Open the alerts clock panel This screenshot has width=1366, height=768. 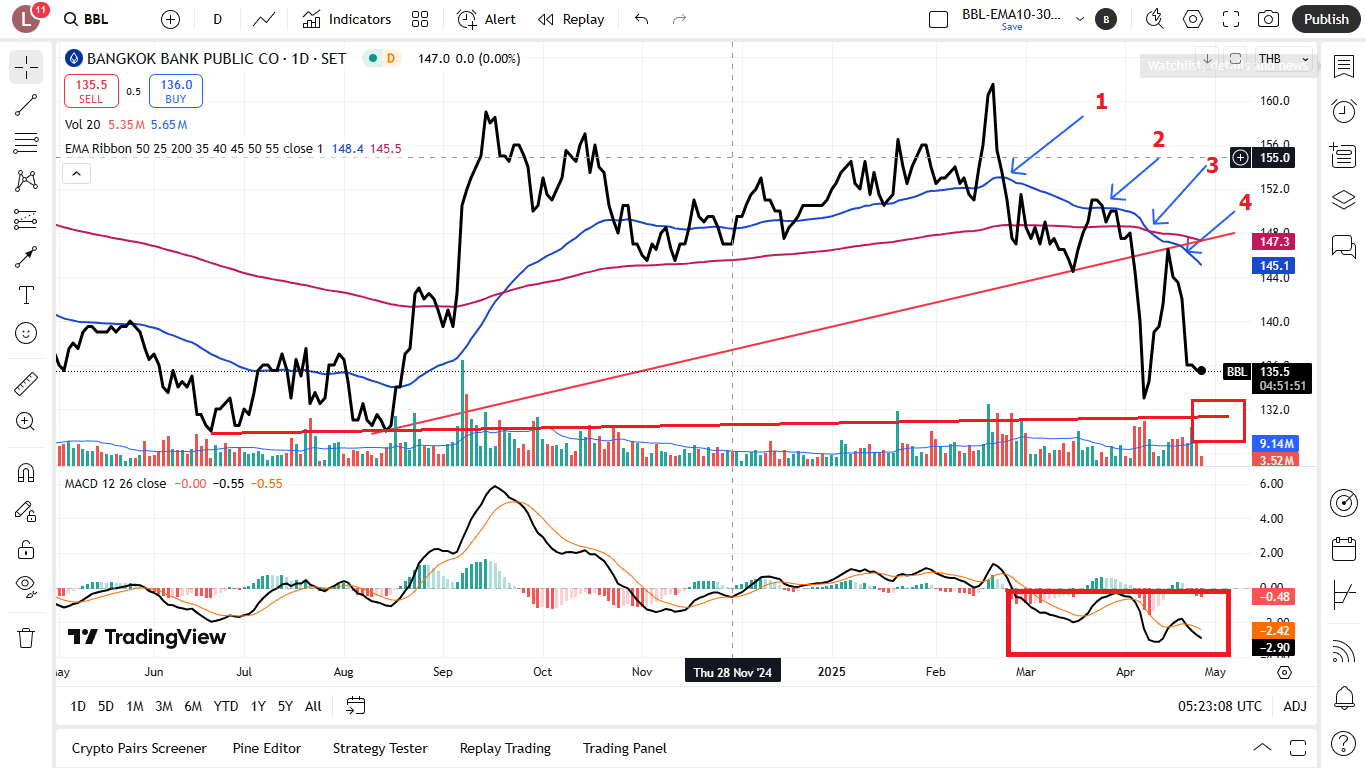(1343, 110)
